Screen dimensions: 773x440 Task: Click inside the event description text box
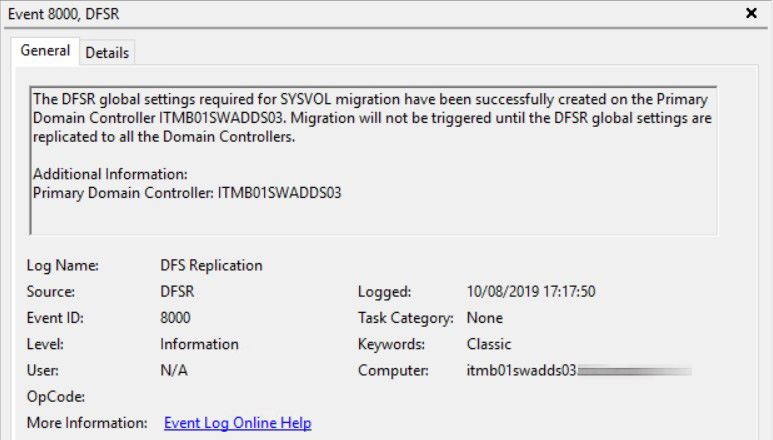pos(373,161)
